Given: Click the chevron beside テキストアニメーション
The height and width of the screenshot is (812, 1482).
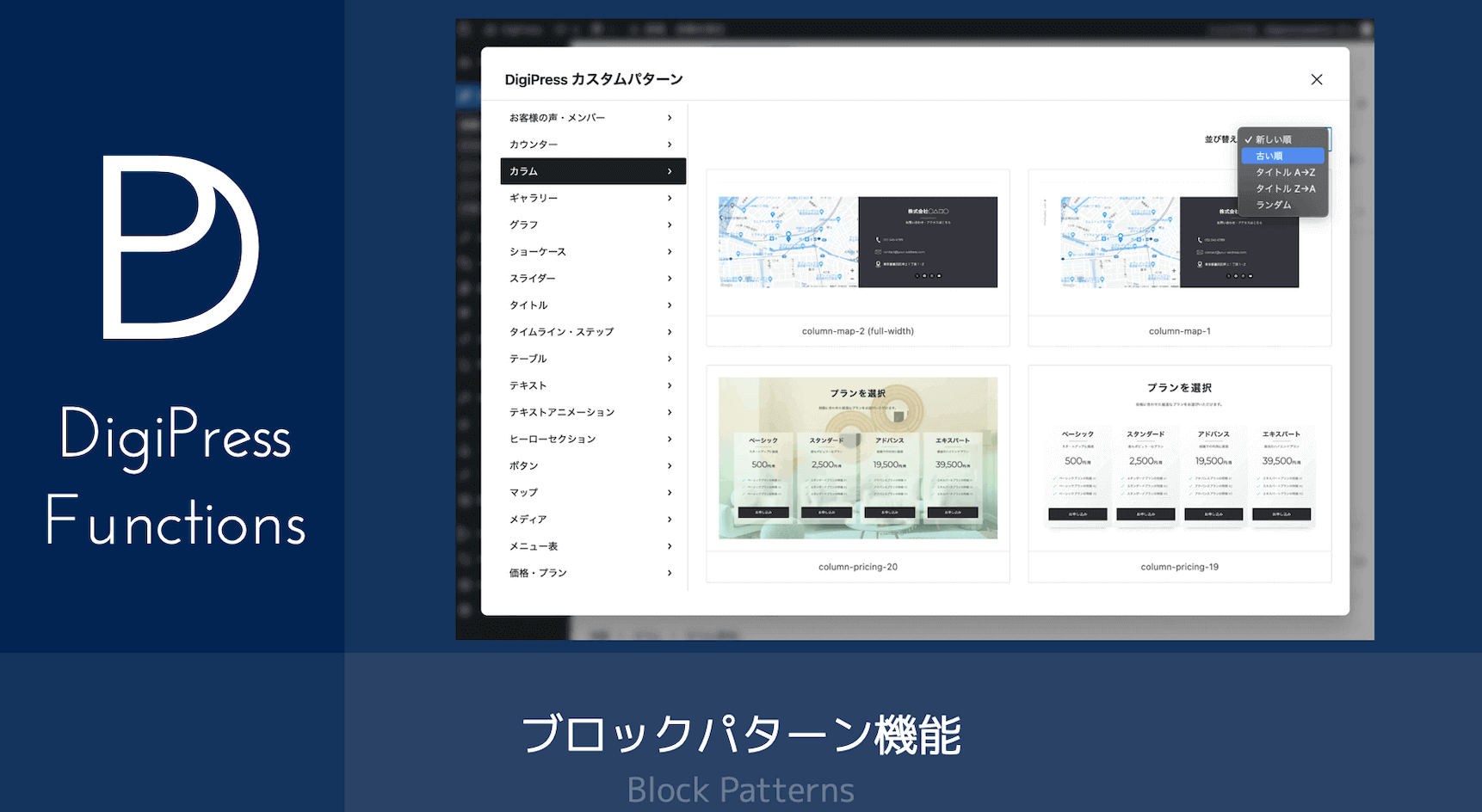Looking at the screenshot, I should [x=670, y=412].
